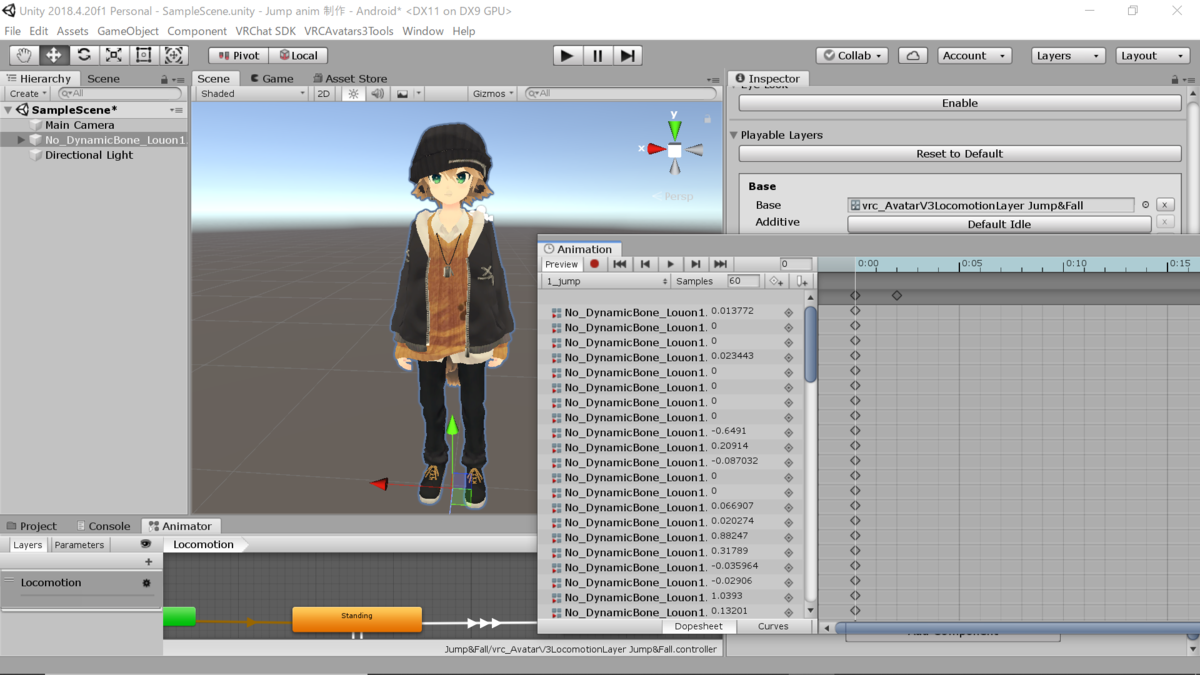This screenshot has height=675, width=1200.
Task: Open the Shaded draw mode dropdown
Action: [x=252, y=93]
